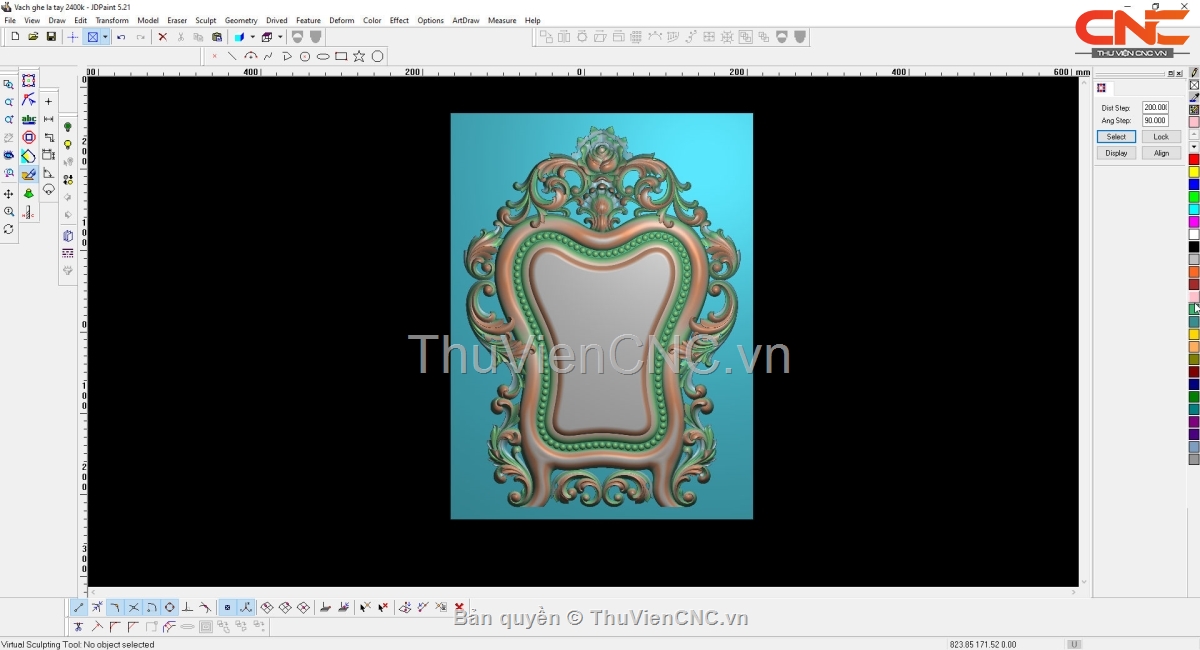Viewport: 1200px width, 650px height.
Task: Toggle the green light bulb icon
Action: tap(68, 127)
